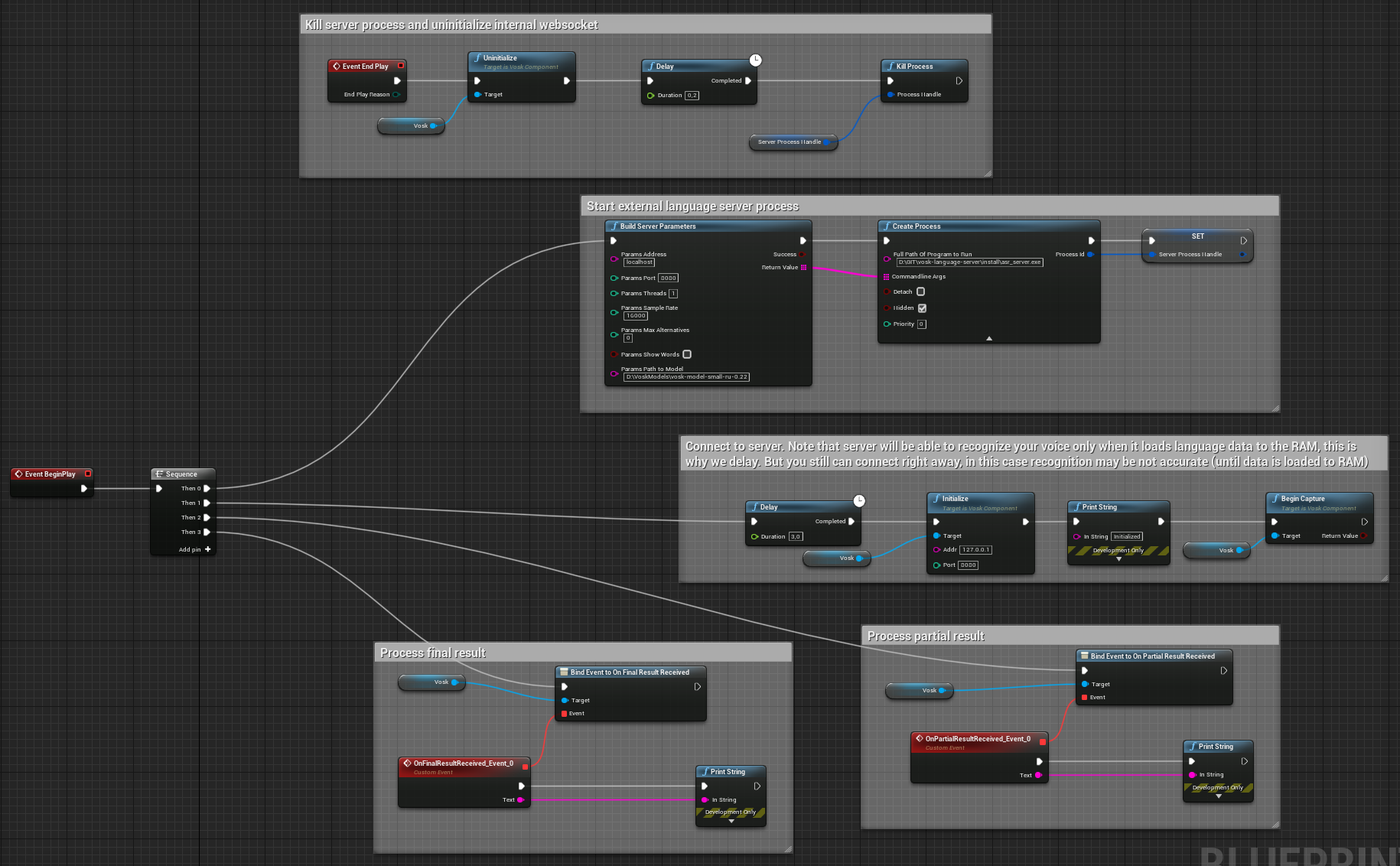
Task: Click Priority value field on Create Process
Action: 922,324
